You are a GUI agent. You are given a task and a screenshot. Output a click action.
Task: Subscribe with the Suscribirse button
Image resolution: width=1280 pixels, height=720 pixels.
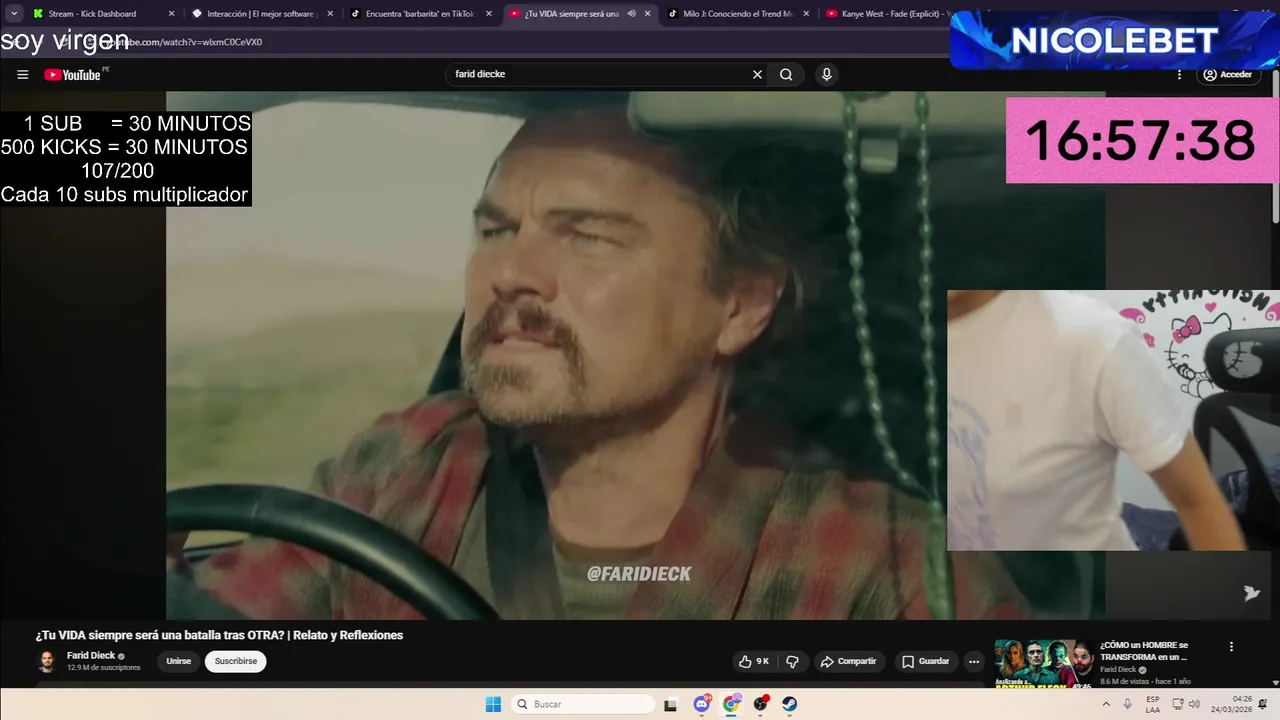point(236,661)
